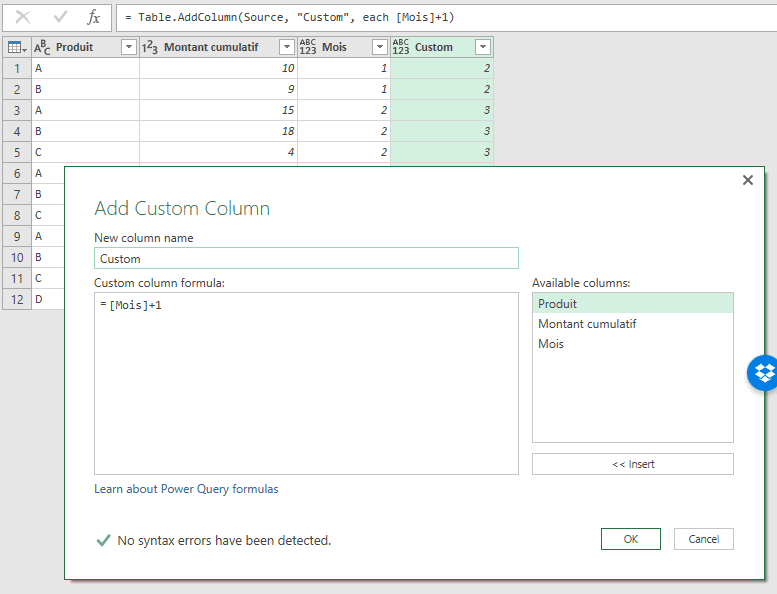Click the Produit column text type icon
777x594 pixels.
click(x=42, y=47)
